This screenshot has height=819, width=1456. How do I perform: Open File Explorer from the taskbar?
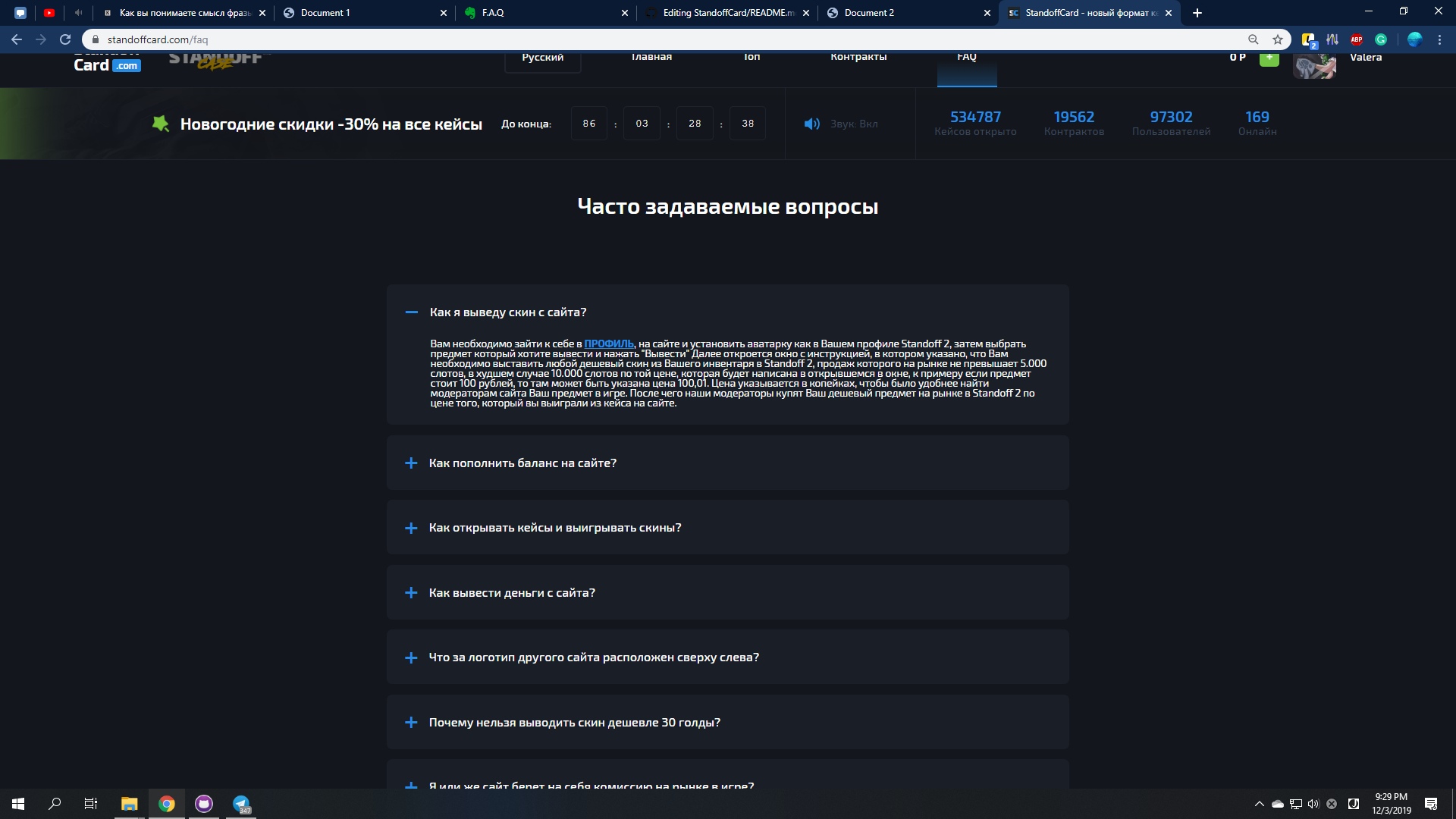pyautogui.click(x=129, y=804)
